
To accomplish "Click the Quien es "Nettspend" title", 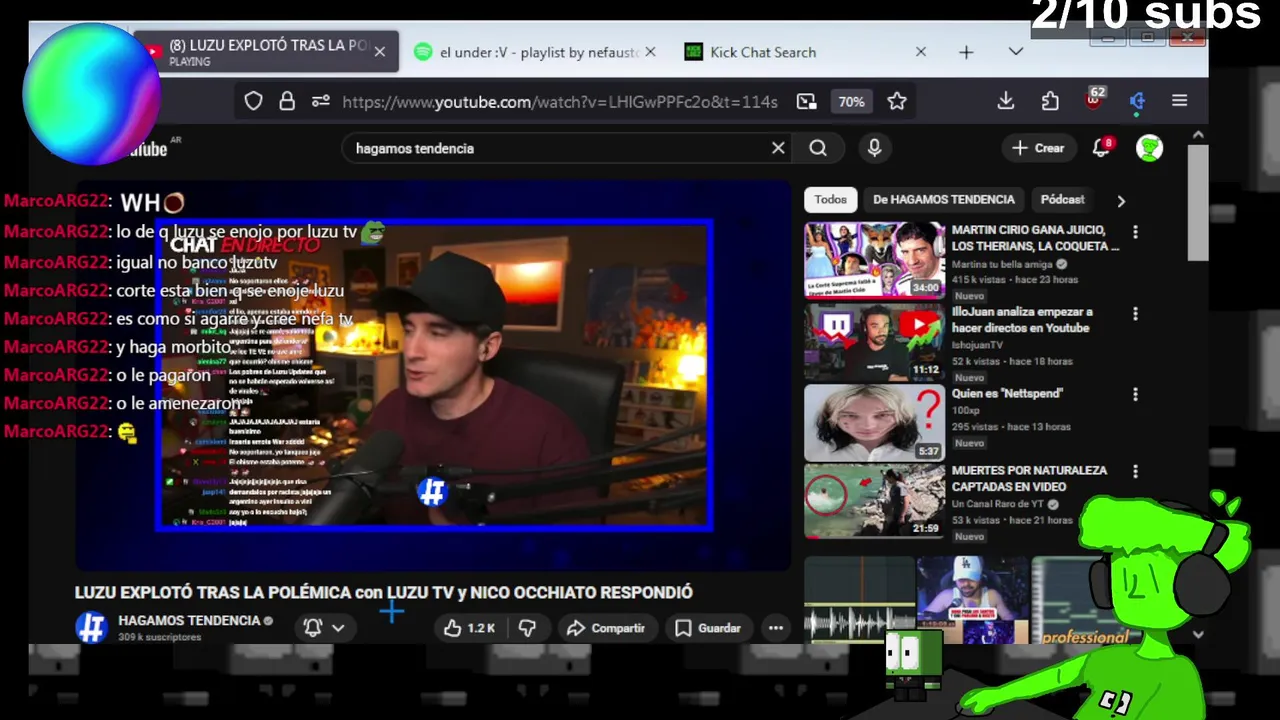I will [1007, 394].
